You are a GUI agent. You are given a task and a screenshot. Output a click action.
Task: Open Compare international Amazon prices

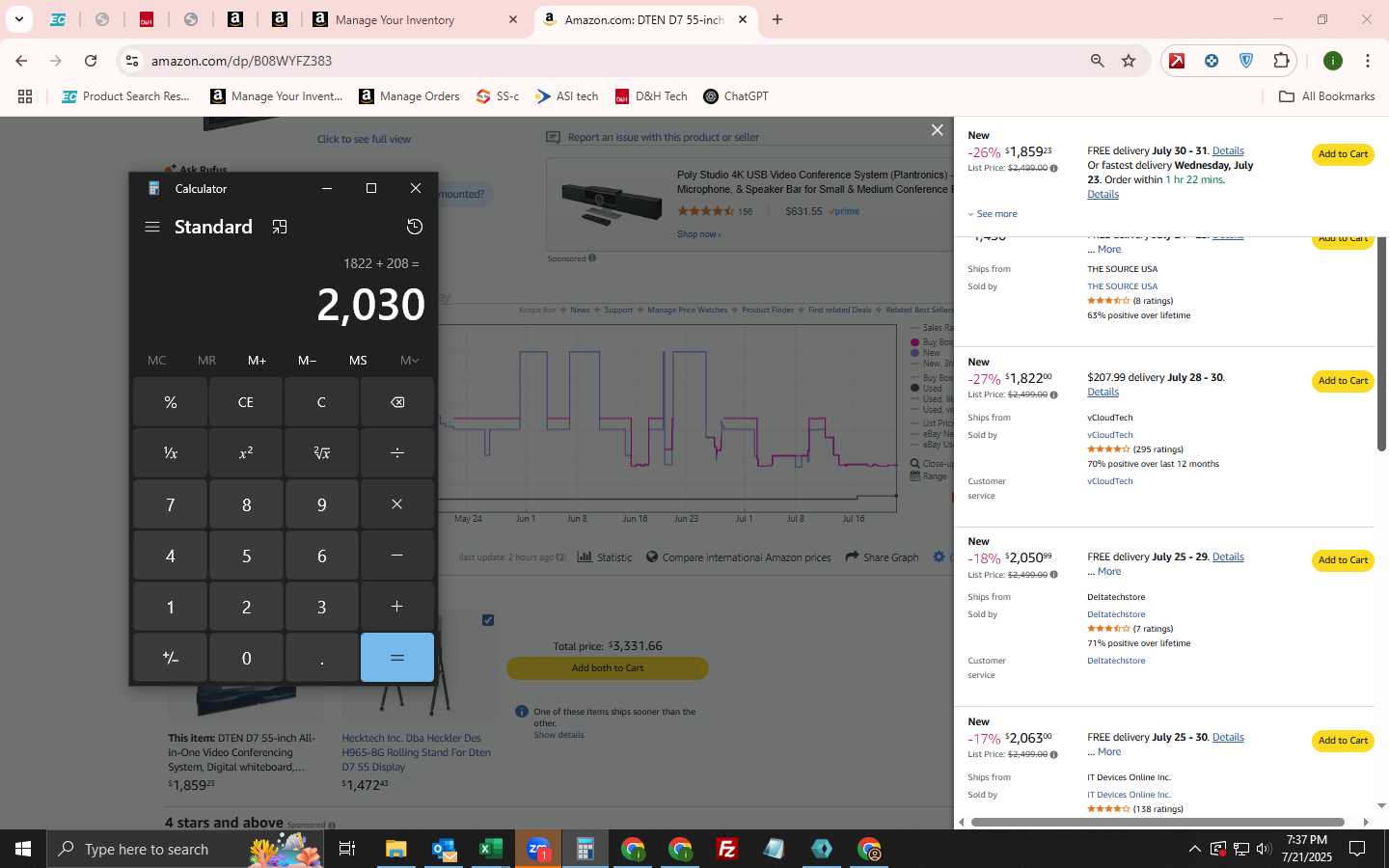click(738, 557)
